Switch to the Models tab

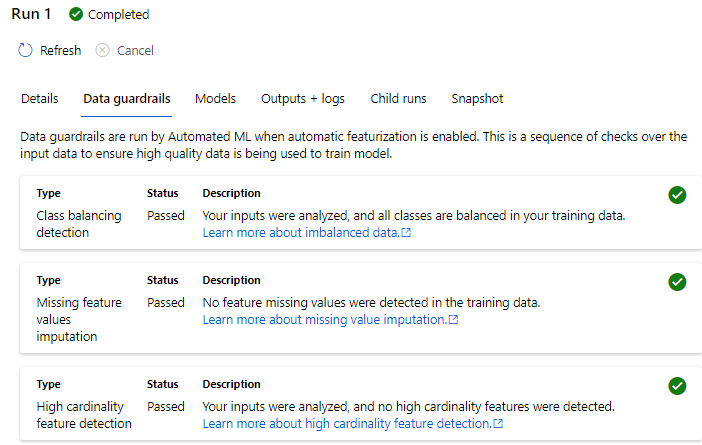215,99
